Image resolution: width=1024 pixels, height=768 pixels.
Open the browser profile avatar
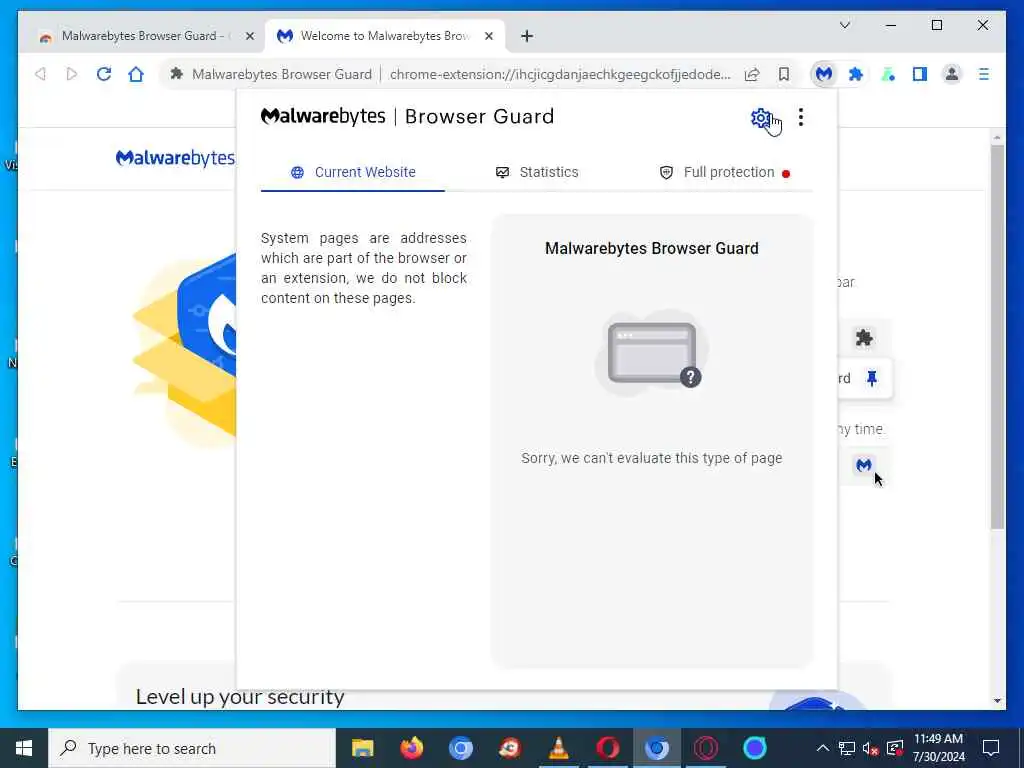952,74
